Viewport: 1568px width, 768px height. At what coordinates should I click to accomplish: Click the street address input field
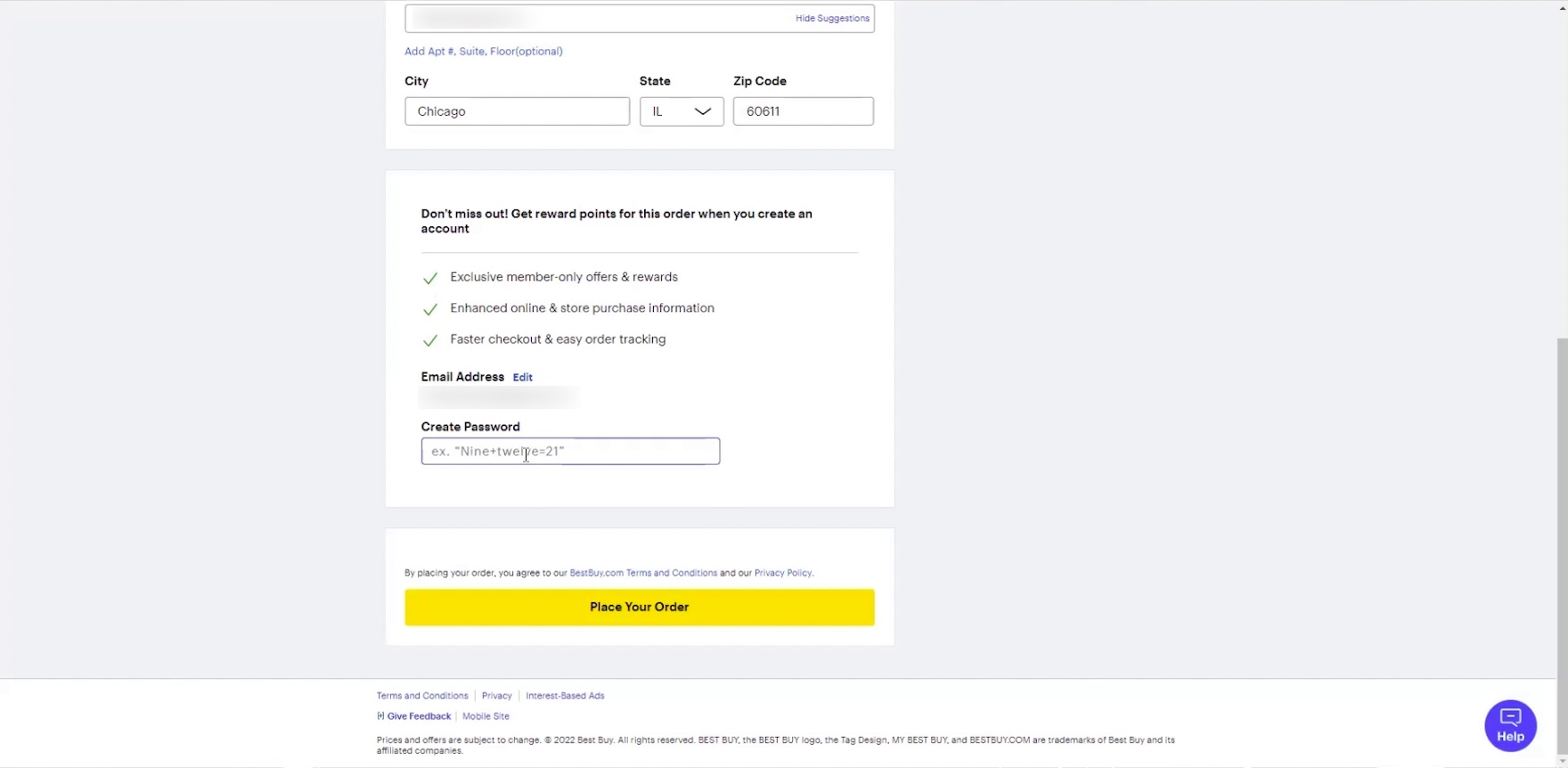597,18
